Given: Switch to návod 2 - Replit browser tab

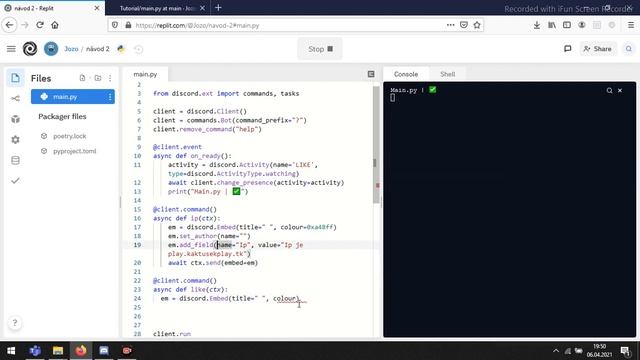Looking at the screenshot, I should (52, 8).
